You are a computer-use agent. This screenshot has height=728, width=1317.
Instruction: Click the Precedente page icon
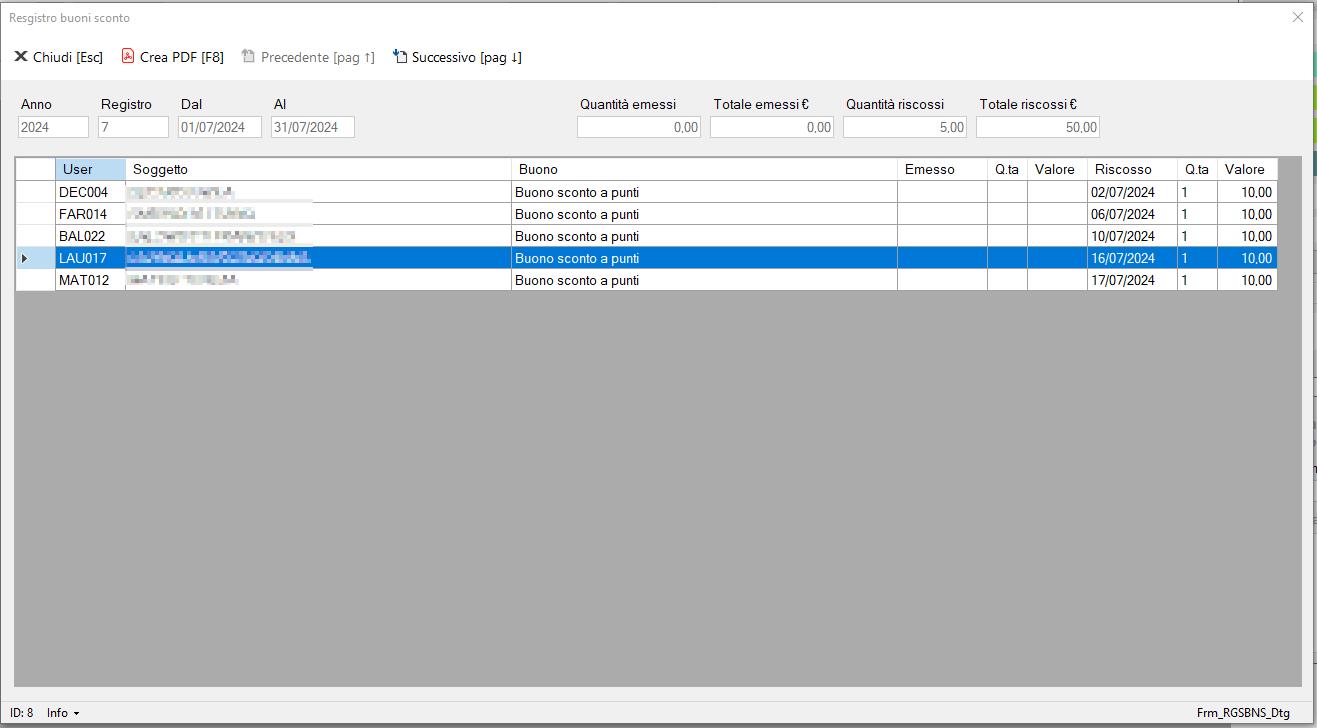point(248,57)
